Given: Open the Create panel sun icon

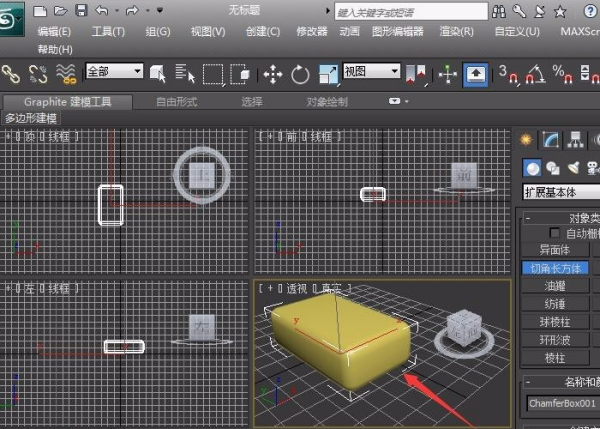Looking at the screenshot, I should tap(526, 140).
